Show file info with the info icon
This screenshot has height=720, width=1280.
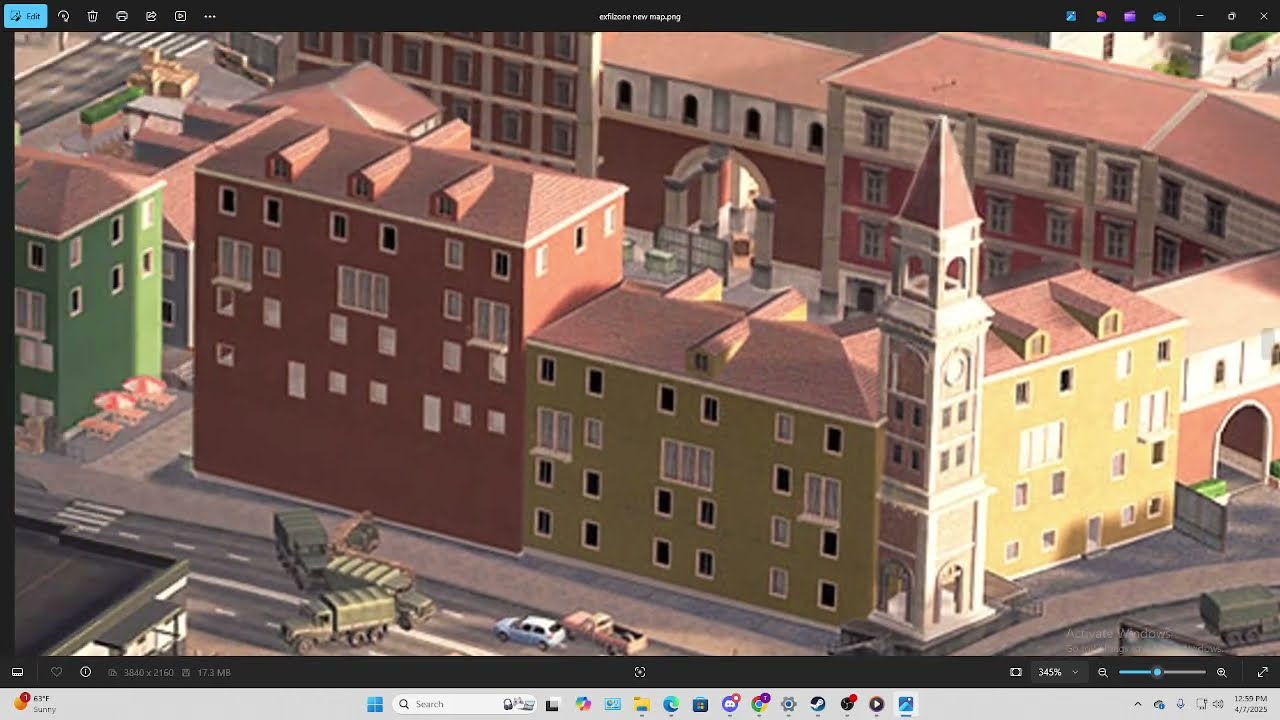pos(86,672)
